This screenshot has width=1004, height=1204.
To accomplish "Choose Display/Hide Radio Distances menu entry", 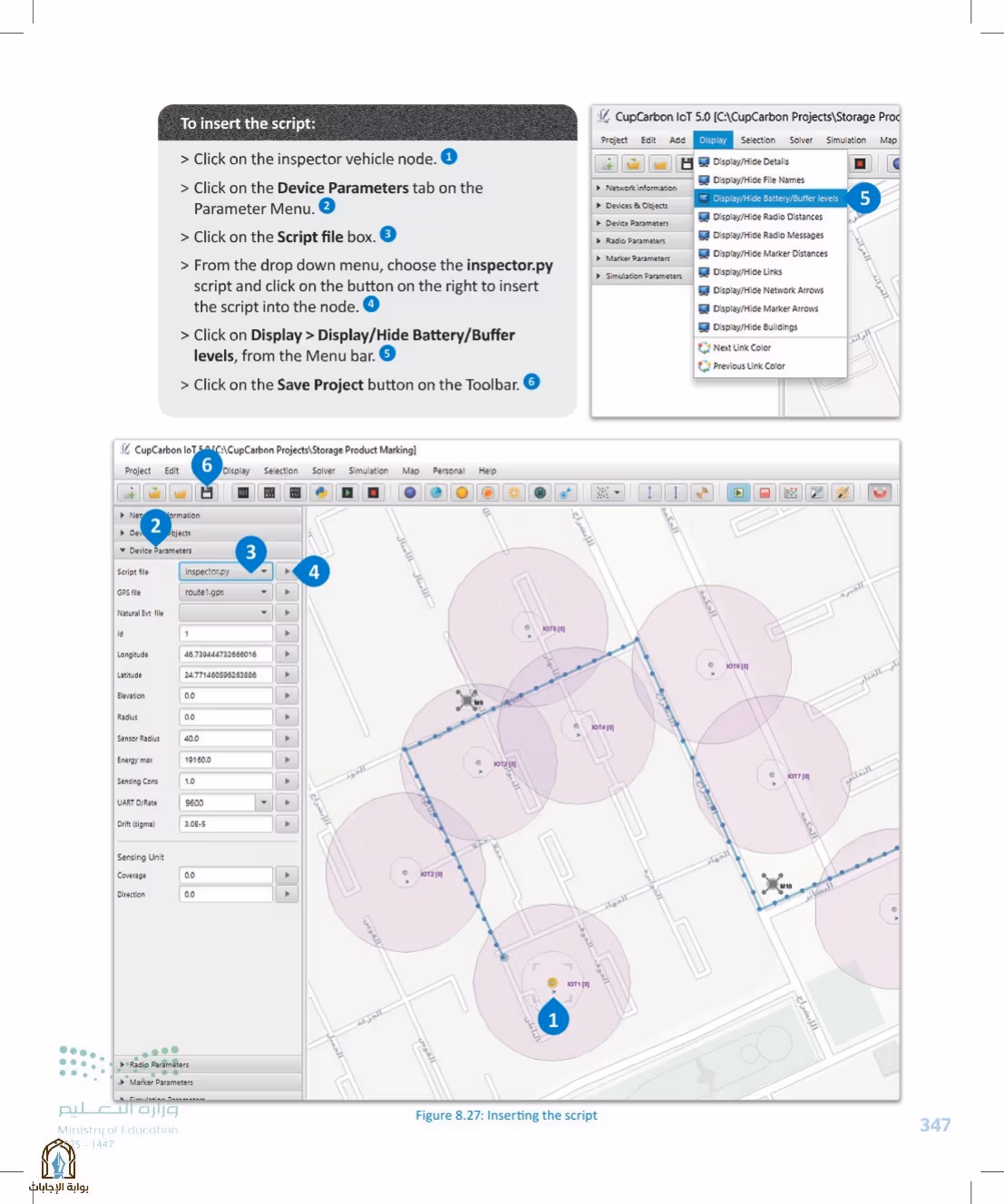I will pos(770,217).
